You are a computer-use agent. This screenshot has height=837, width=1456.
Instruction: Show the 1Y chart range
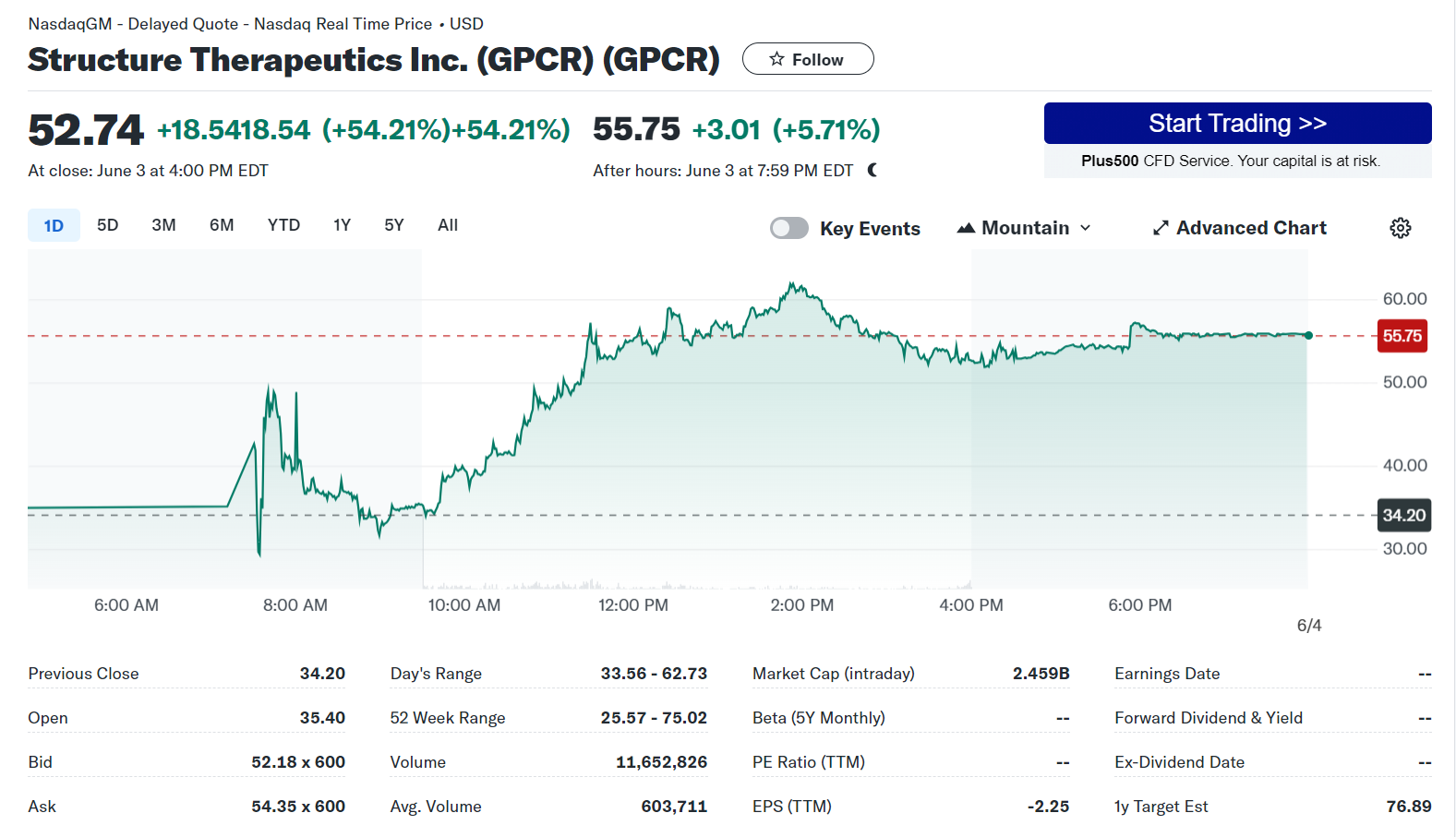coord(342,225)
